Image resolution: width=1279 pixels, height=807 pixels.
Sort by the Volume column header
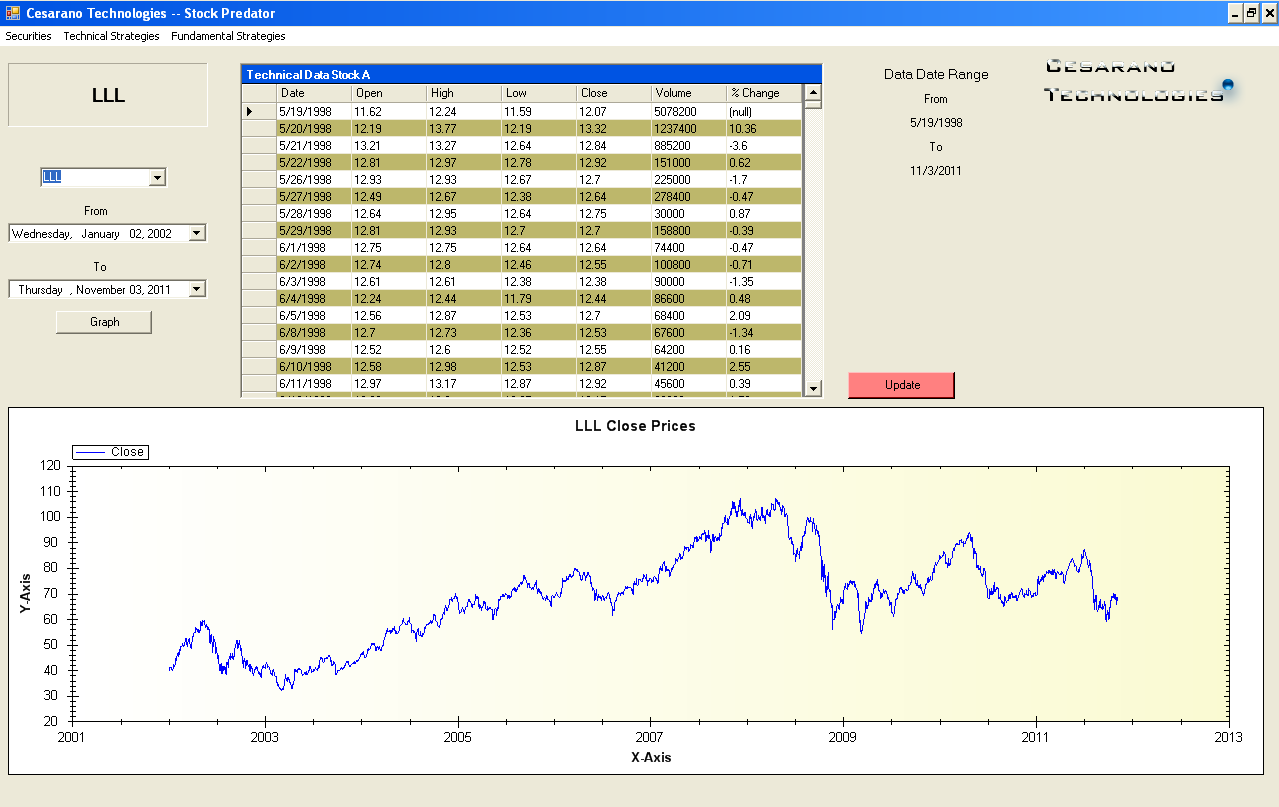[x=689, y=93]
